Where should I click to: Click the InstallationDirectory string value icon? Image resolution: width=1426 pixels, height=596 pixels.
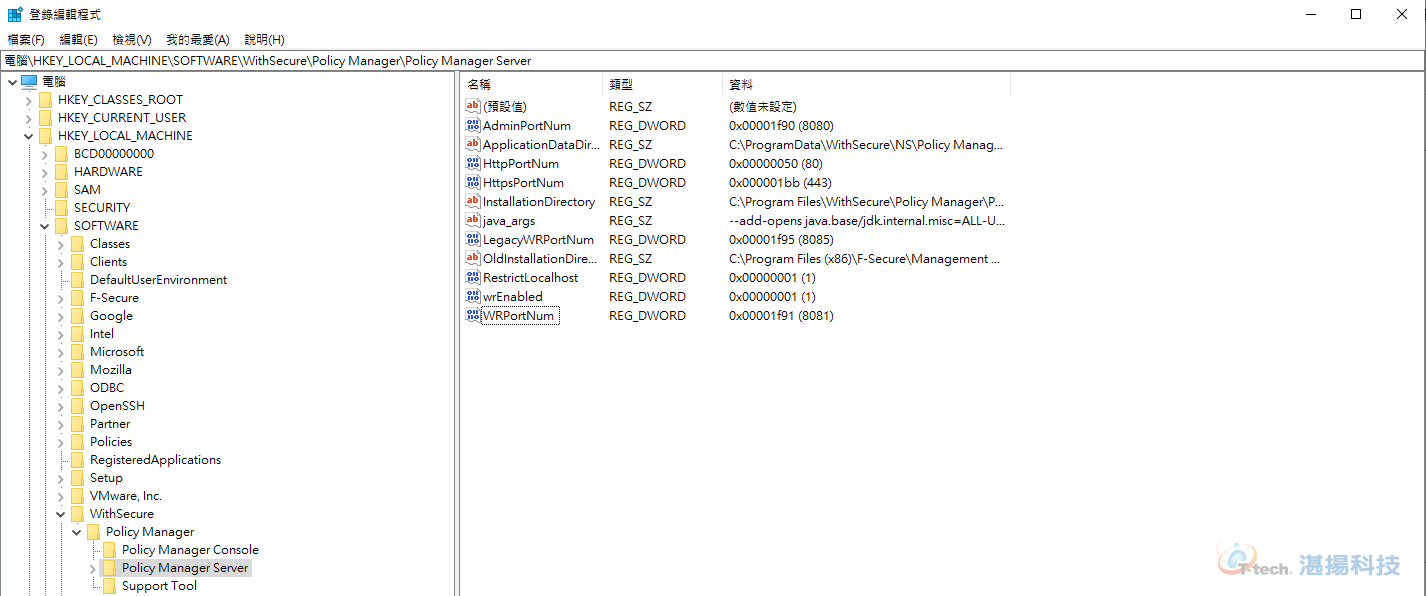click(x=473, y=202)
